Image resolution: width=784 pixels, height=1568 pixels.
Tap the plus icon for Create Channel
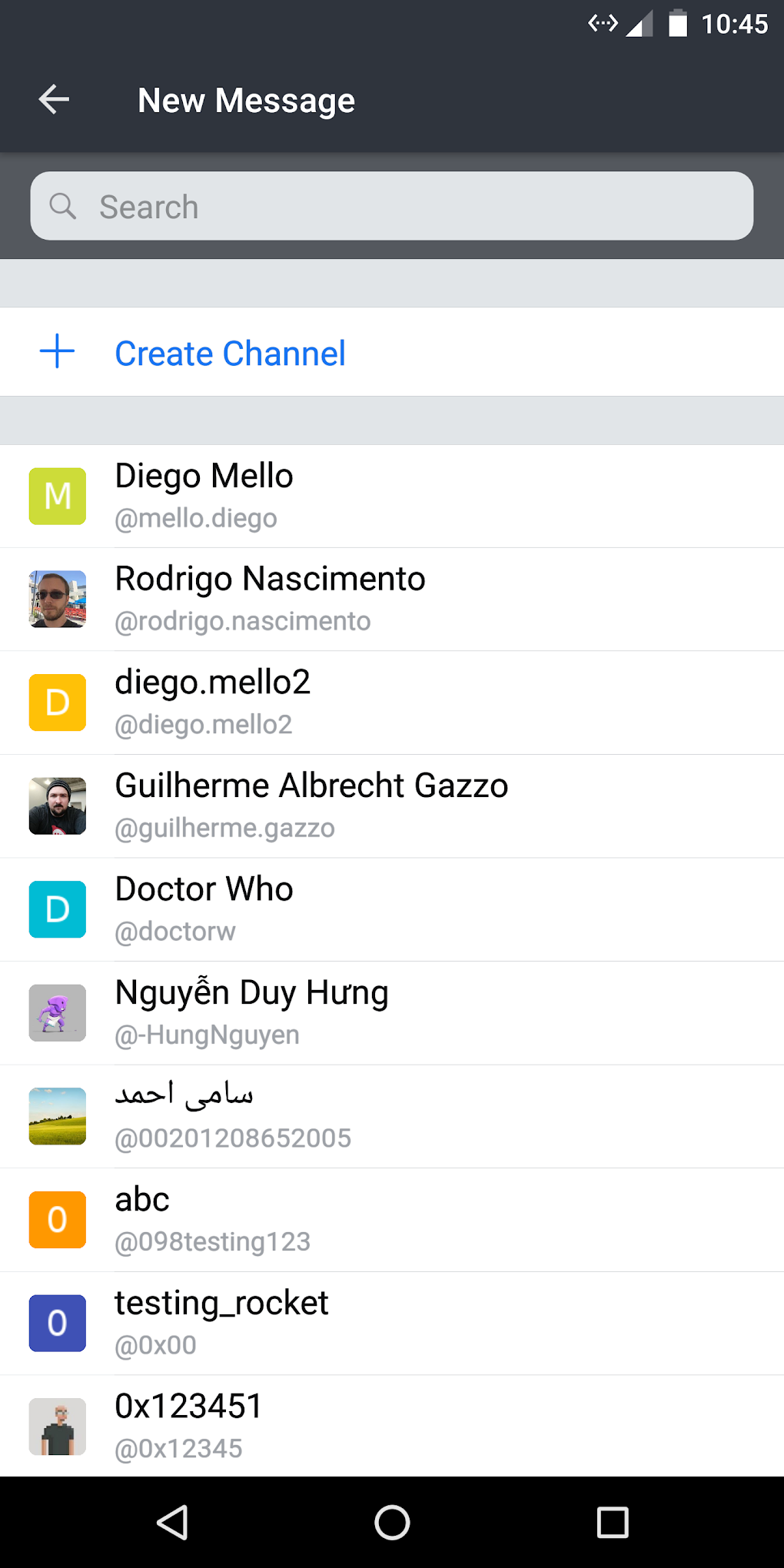coord(57,352)
